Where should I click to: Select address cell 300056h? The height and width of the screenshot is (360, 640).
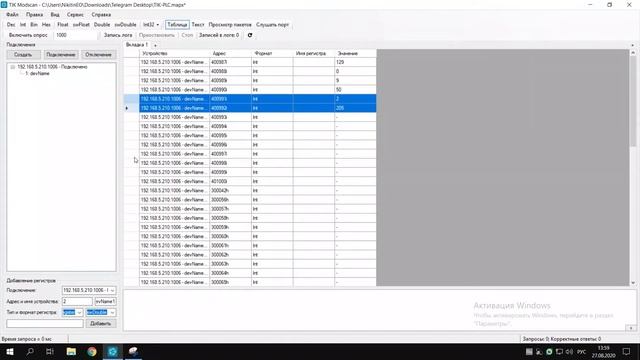pyautogui.click(x=231, y=200)
